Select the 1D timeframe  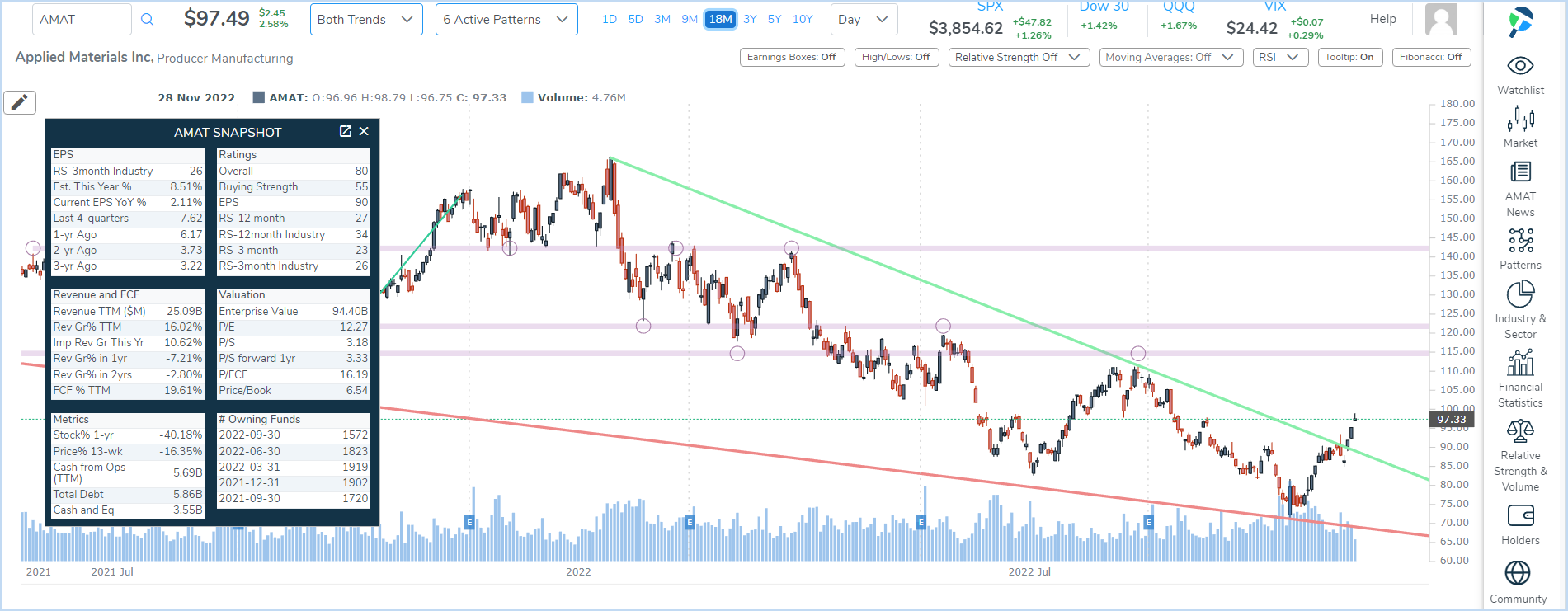click(610, 19)
